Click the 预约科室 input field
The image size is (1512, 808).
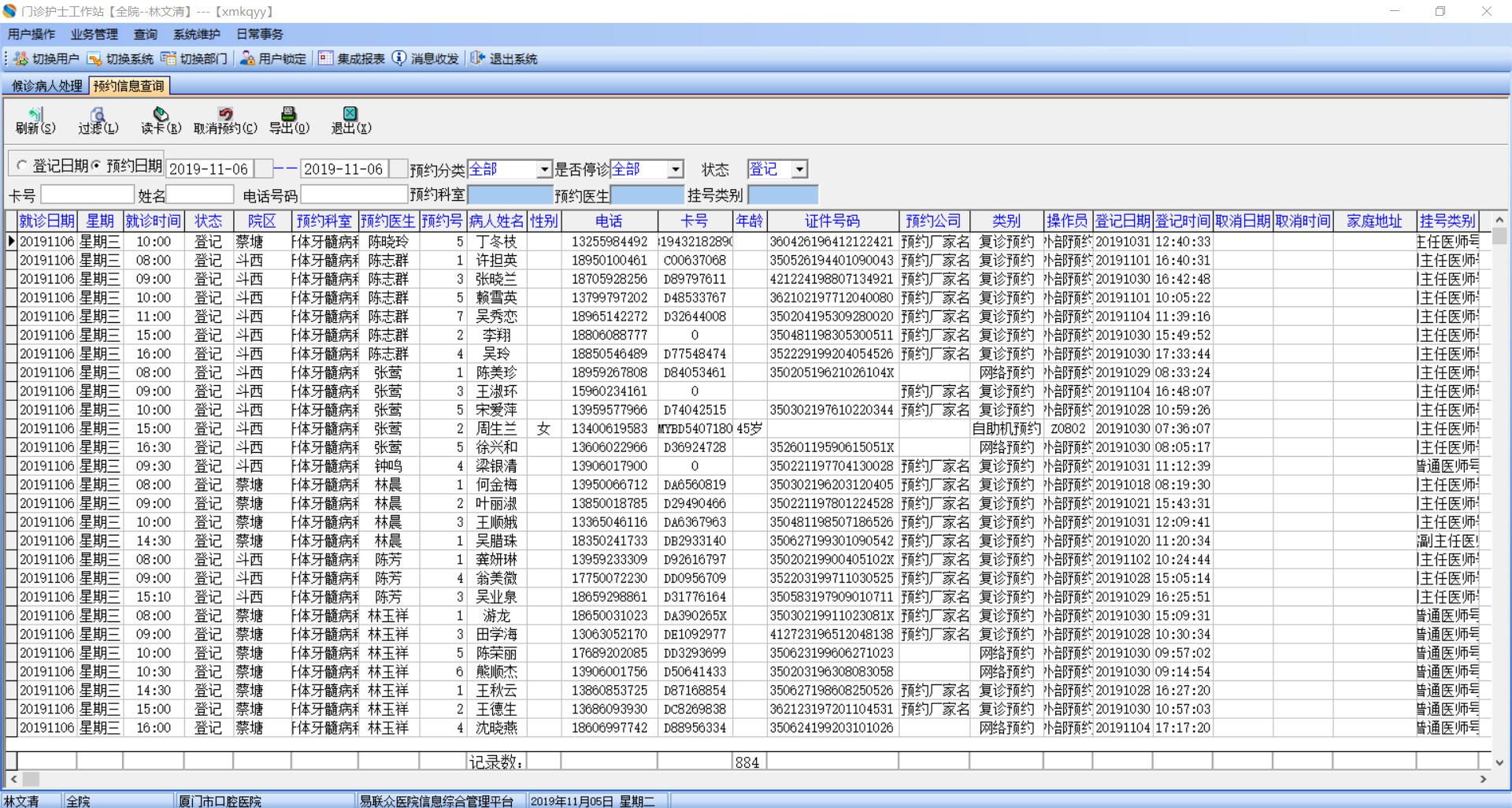pos(510,195)
